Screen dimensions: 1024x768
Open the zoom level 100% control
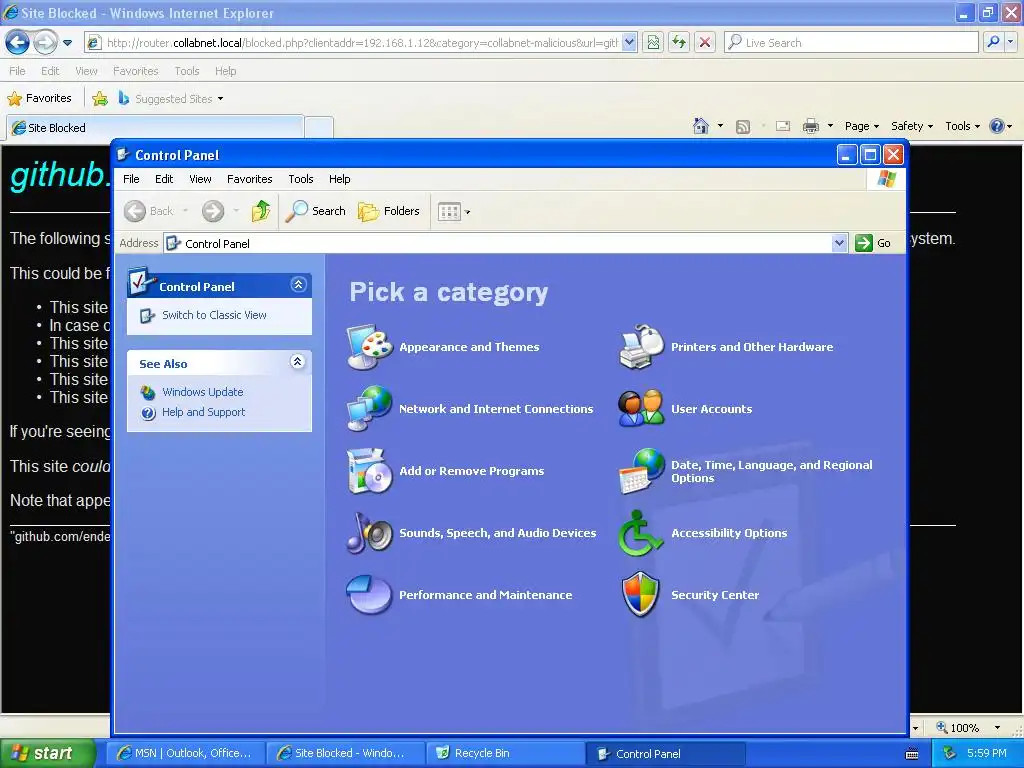click(x=968, y=728)
